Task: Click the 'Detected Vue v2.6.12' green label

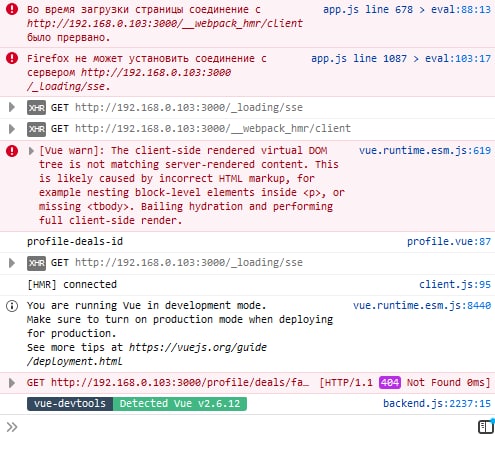Action: point(180,404)
